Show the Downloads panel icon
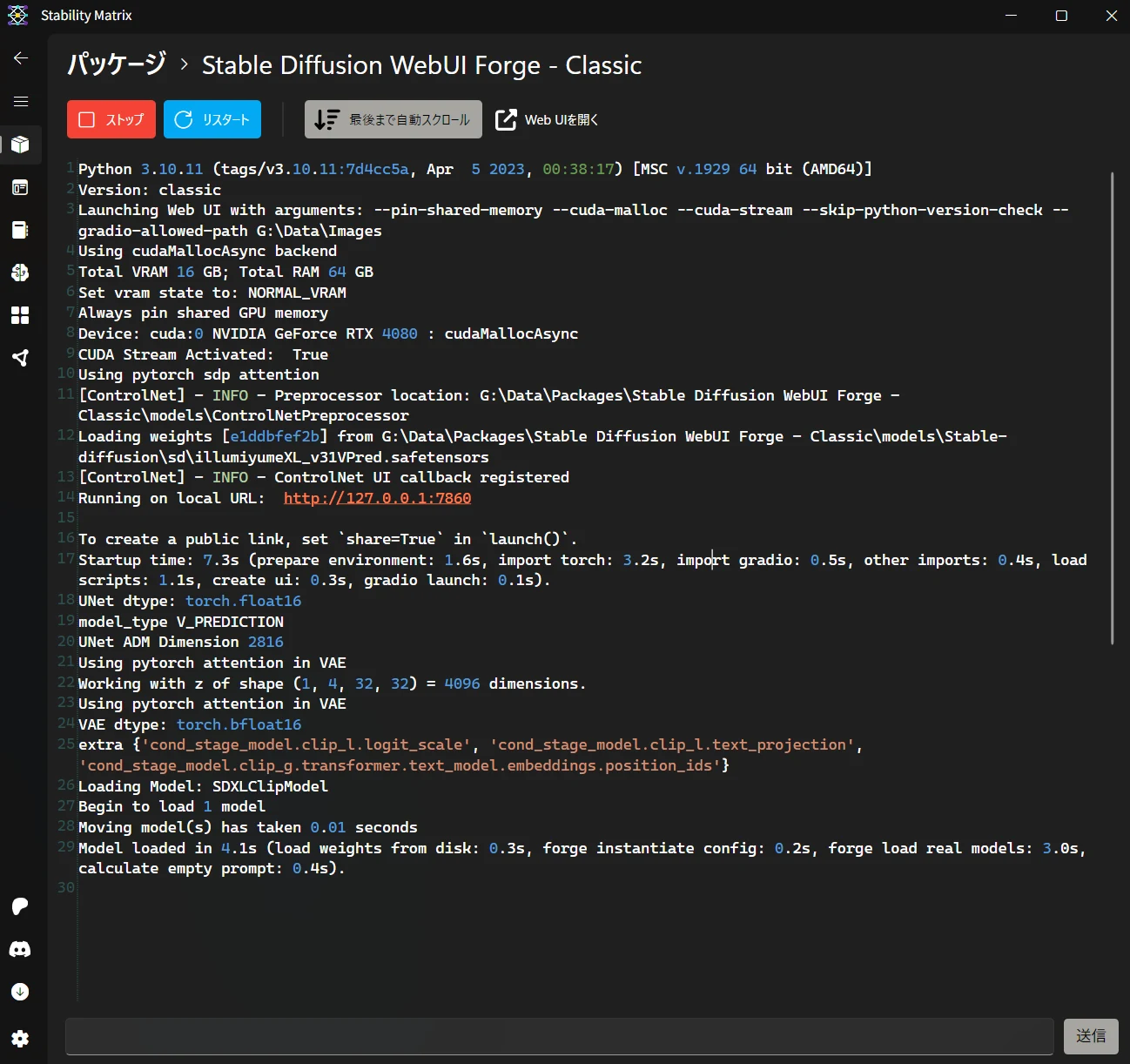The height and width of the screenshot is (1064, 1130). coord(21,992)
